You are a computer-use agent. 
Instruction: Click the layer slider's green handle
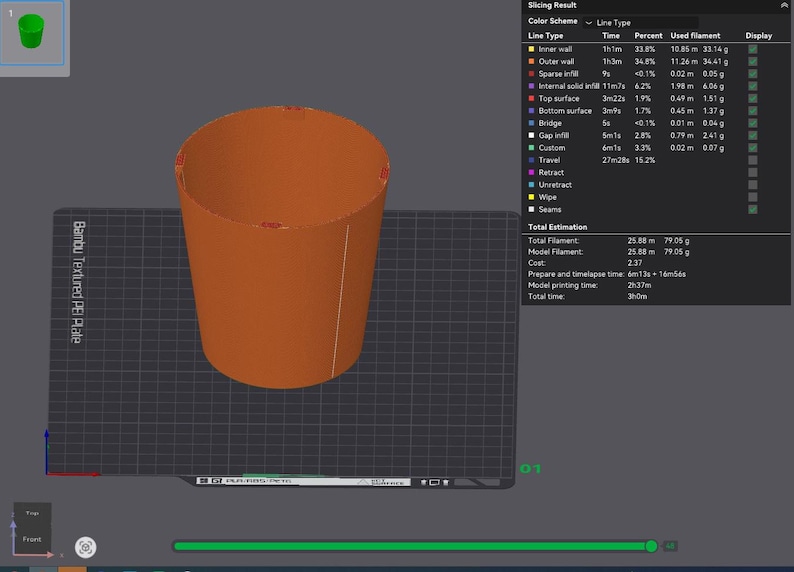click(652, 546)
